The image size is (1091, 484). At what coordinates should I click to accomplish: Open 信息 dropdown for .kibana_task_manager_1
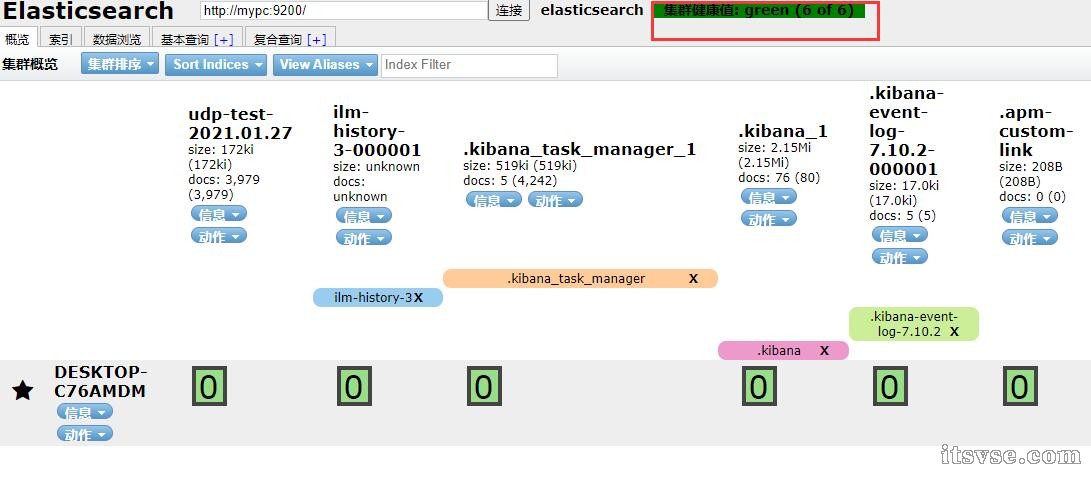493,200
